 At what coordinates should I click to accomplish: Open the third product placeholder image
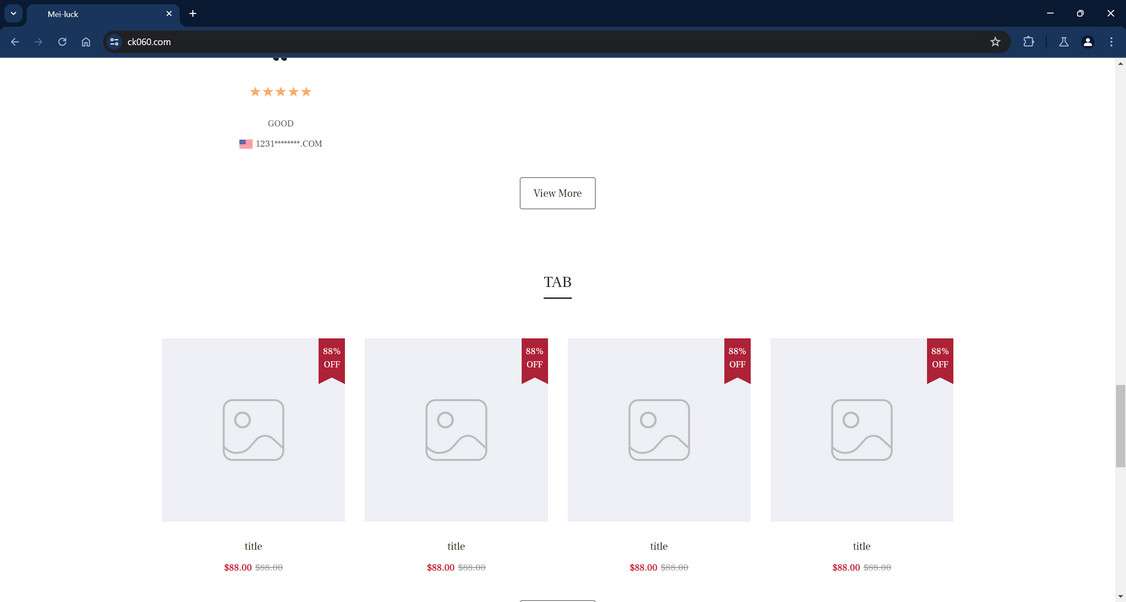pos(659,430)
